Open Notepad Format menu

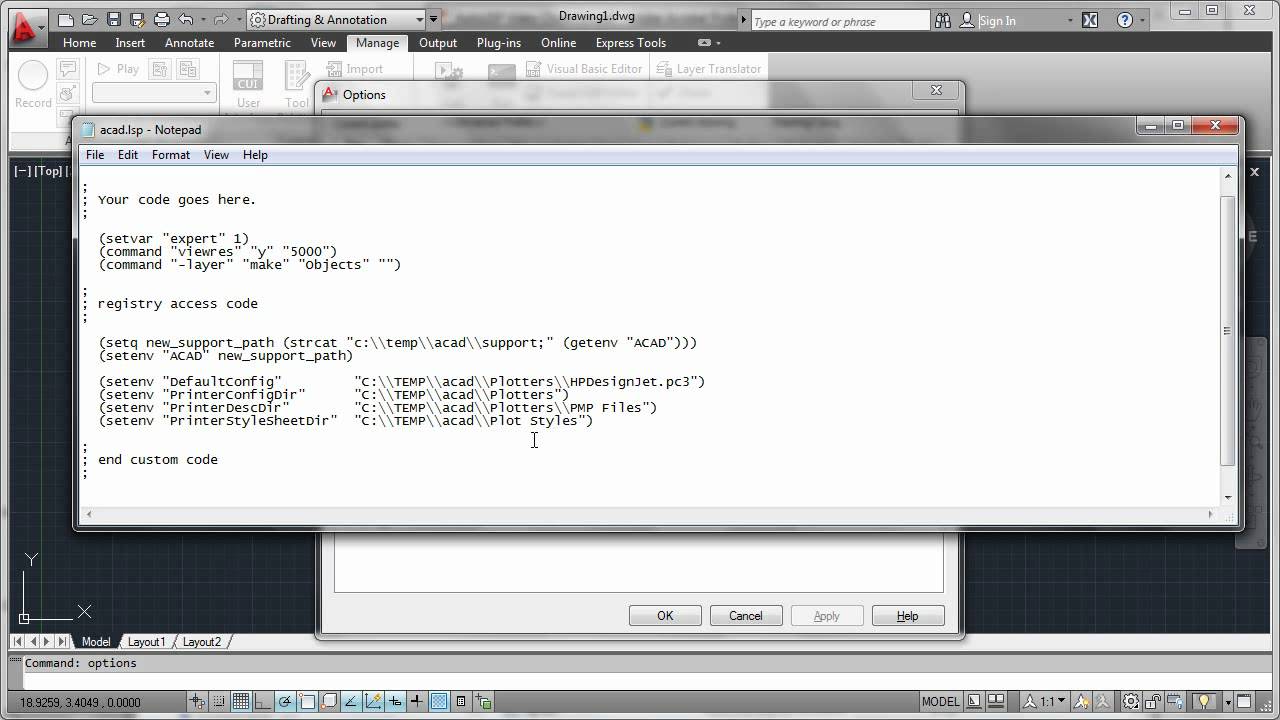coord(171,155)
